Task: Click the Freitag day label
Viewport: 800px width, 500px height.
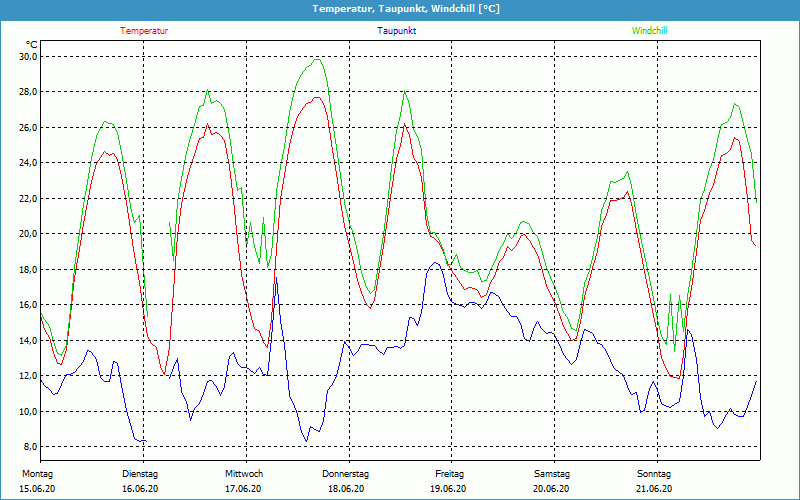Action: pos(449,474)
